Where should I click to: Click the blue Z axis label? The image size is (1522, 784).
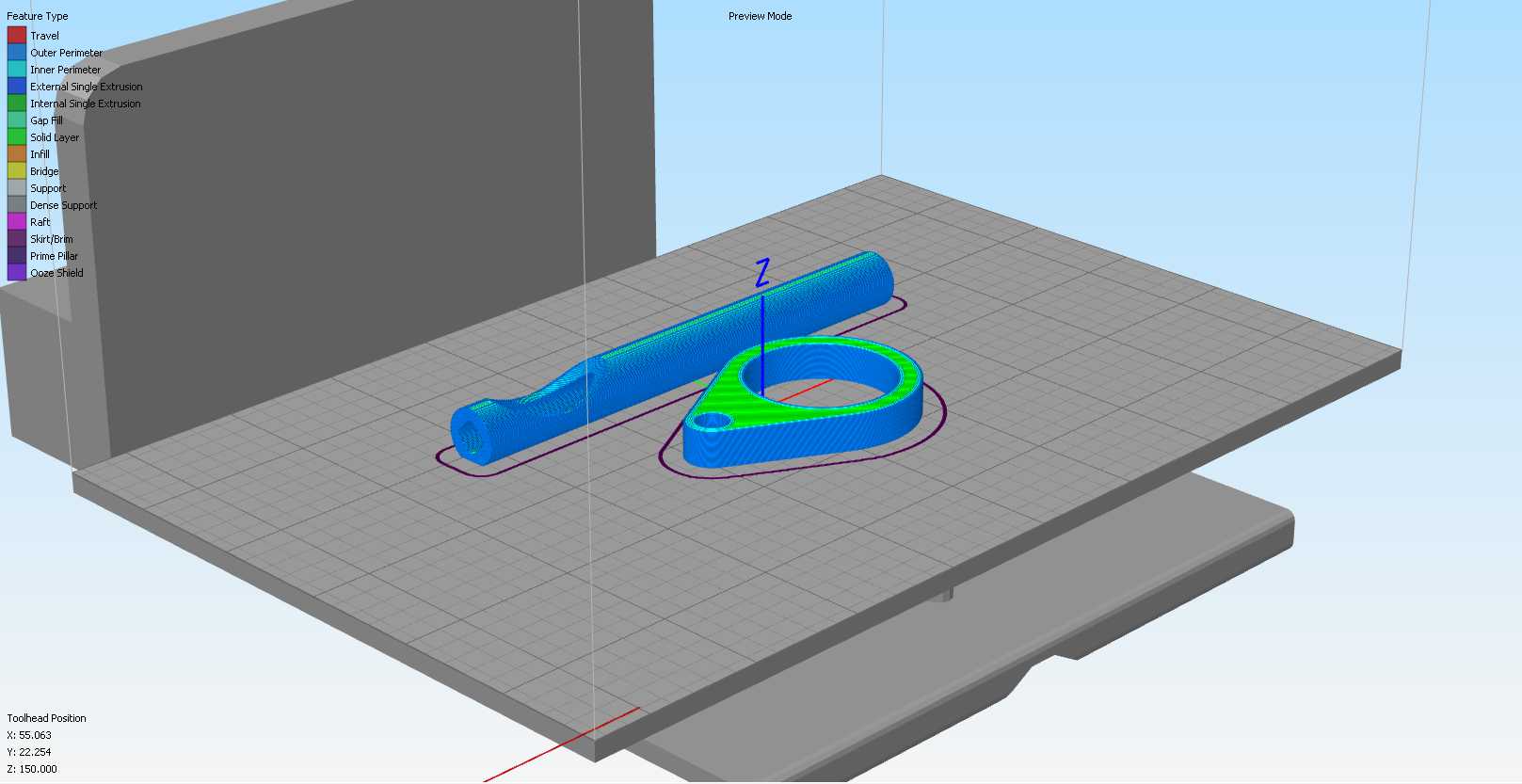[x=763, y=273]
